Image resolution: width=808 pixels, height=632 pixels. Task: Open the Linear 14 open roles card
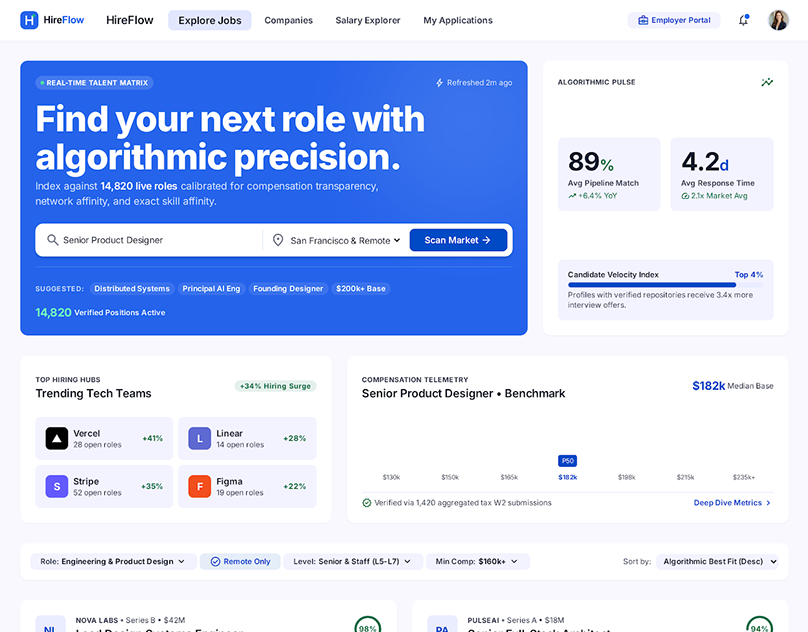click(247, 438)
